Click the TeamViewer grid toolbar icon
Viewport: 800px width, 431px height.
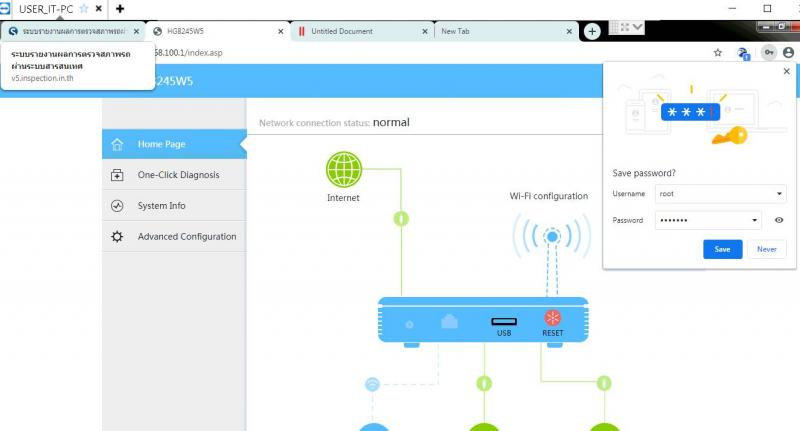click(614, 27)
